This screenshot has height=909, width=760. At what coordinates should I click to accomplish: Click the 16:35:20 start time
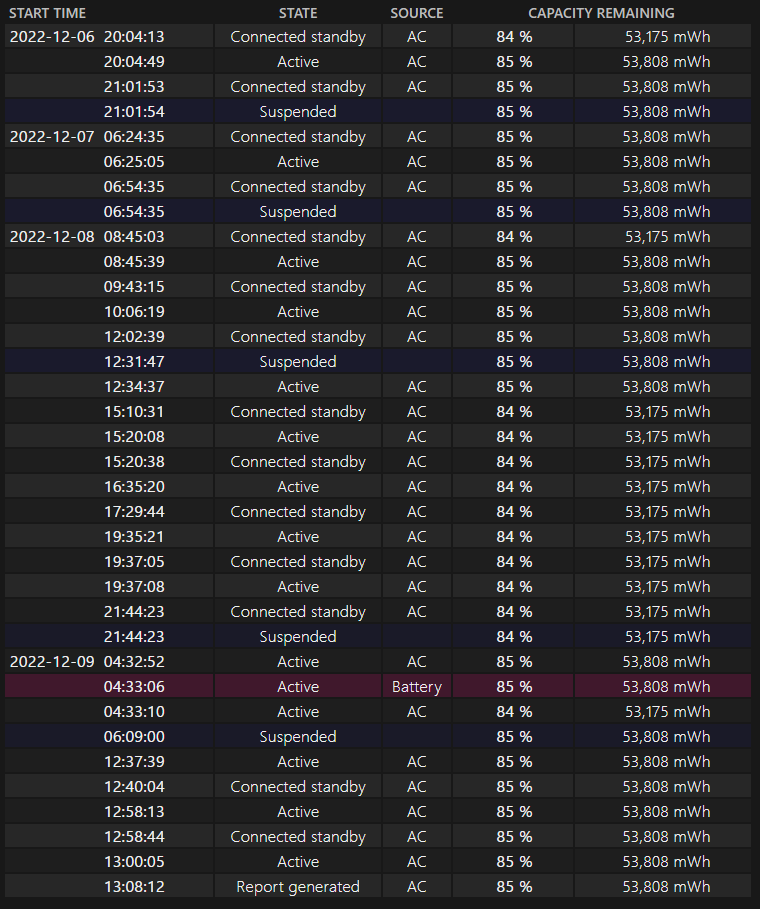pyautogui.click(x=134, y=486)
